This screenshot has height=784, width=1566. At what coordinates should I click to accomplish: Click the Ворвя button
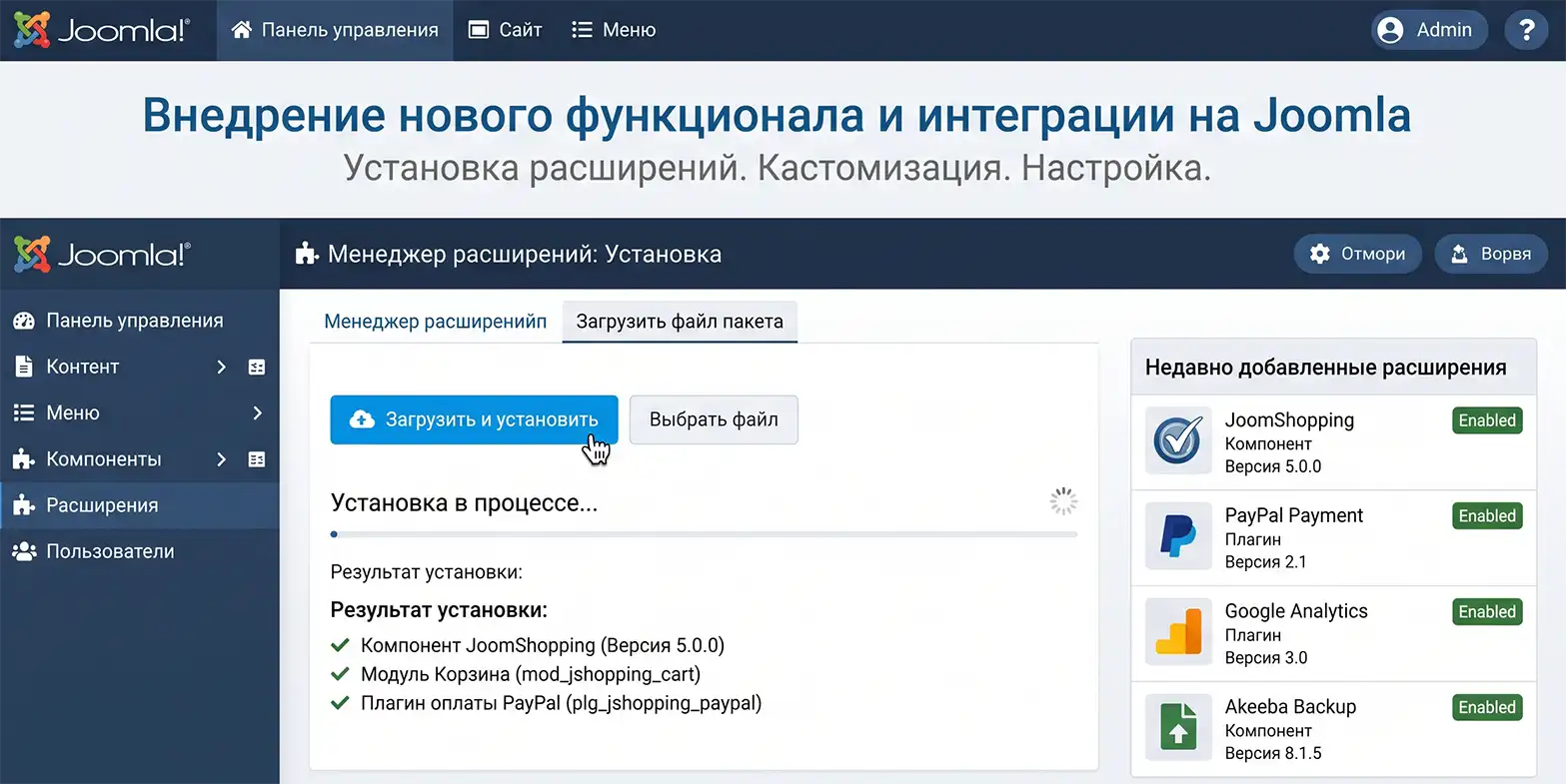[x=1491, y=254]
